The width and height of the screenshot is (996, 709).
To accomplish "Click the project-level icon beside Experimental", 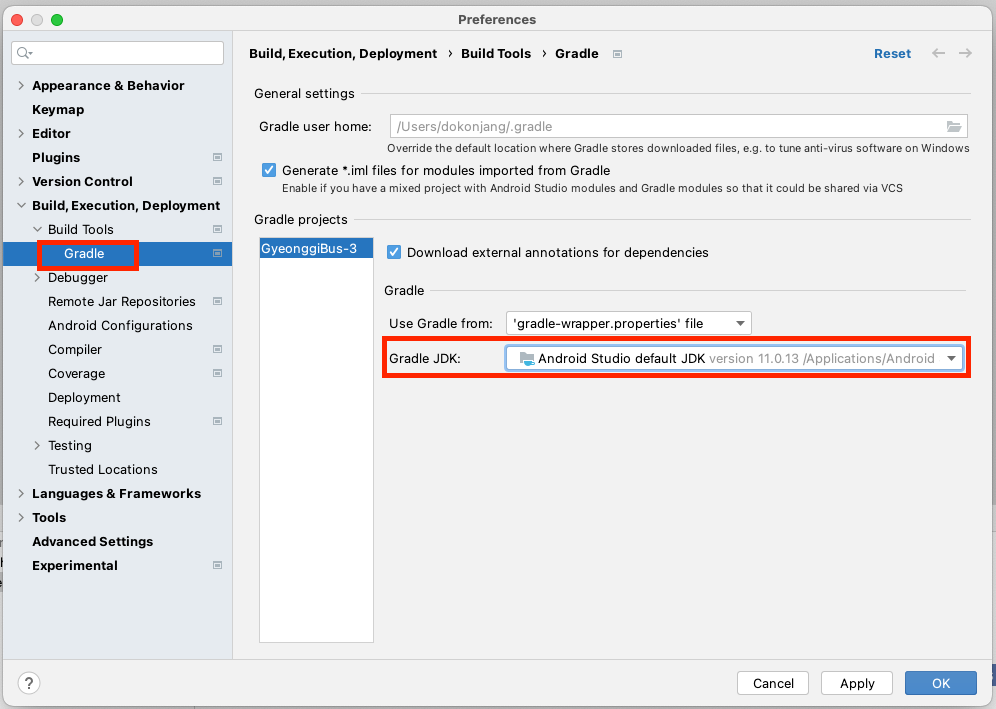I will (x=217, y=565).
